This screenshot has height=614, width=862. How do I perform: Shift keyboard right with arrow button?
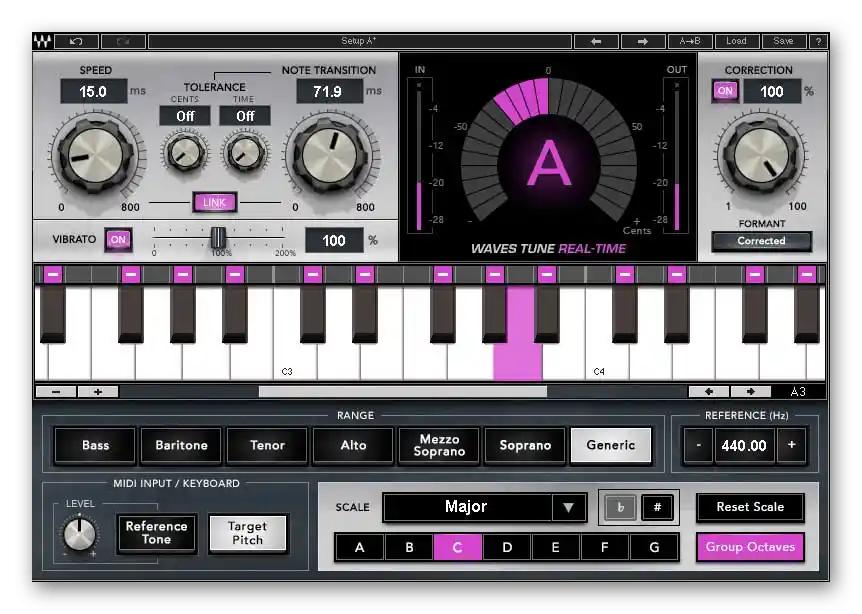[751, 391]
